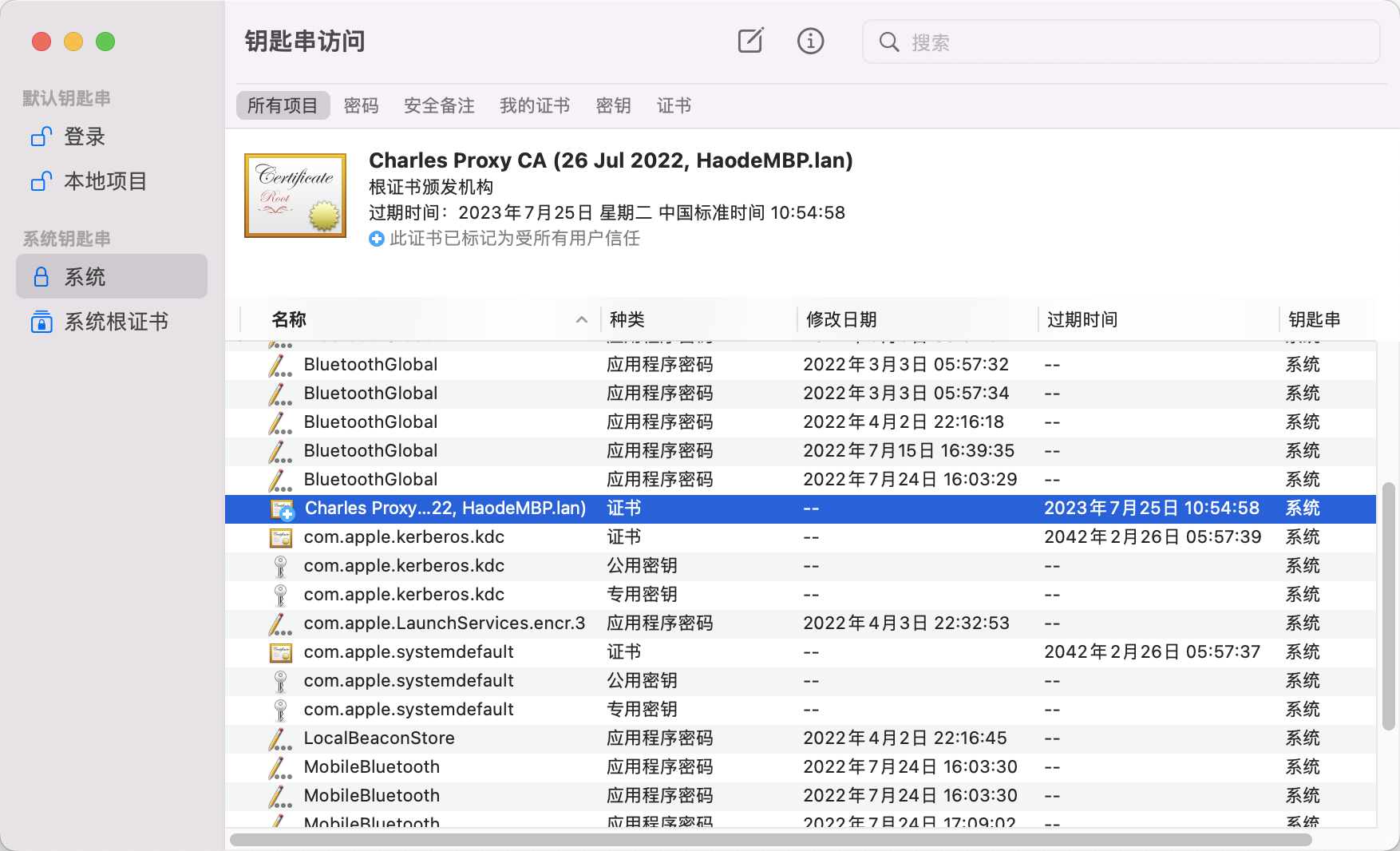The image size is (1400, 851).
Task: Click the 根证书颁发机构 subtitle text
Action: click(431, 188)
